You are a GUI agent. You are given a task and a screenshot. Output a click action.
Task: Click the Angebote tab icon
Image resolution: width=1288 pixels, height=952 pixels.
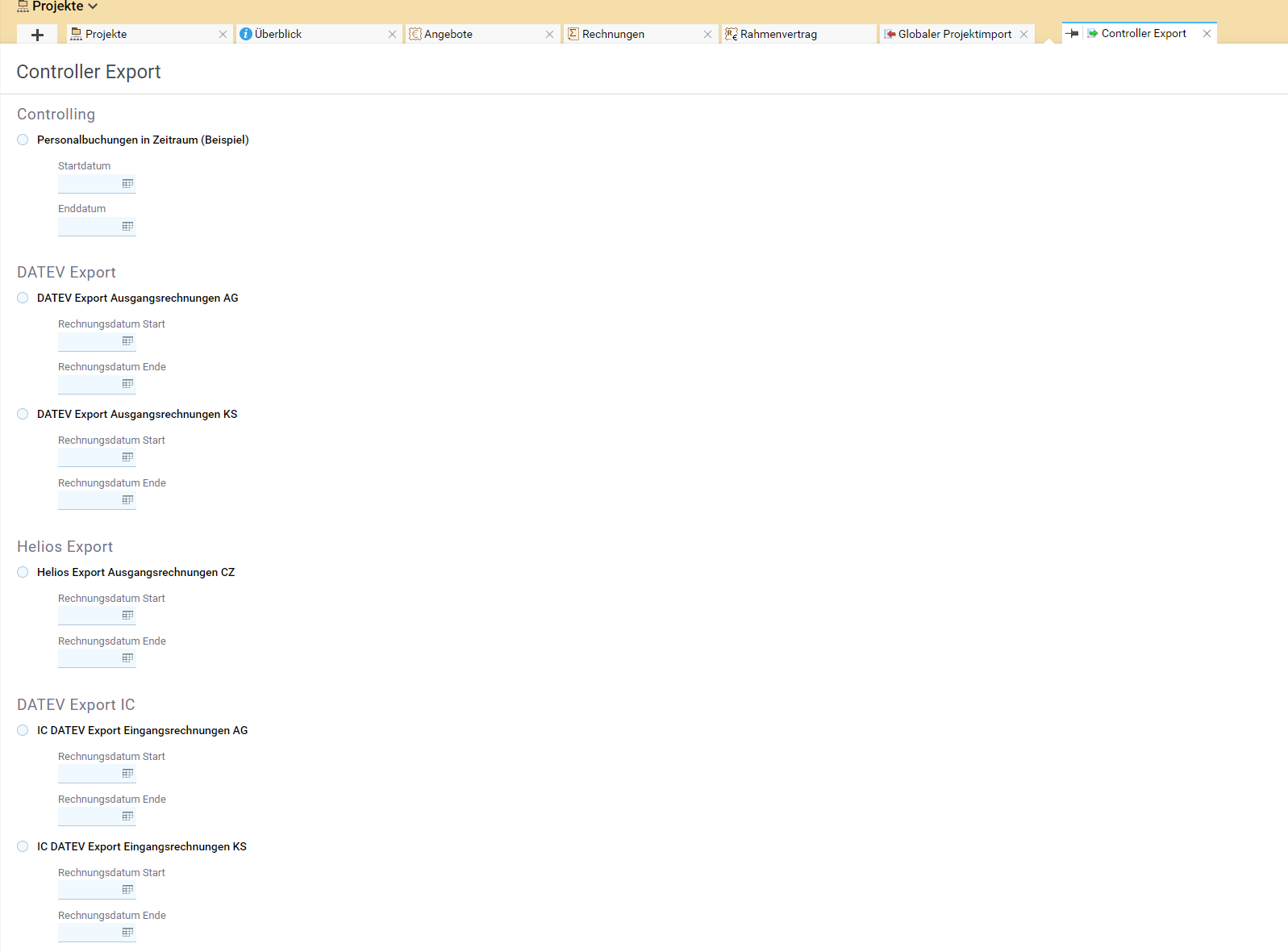point(415,34)
